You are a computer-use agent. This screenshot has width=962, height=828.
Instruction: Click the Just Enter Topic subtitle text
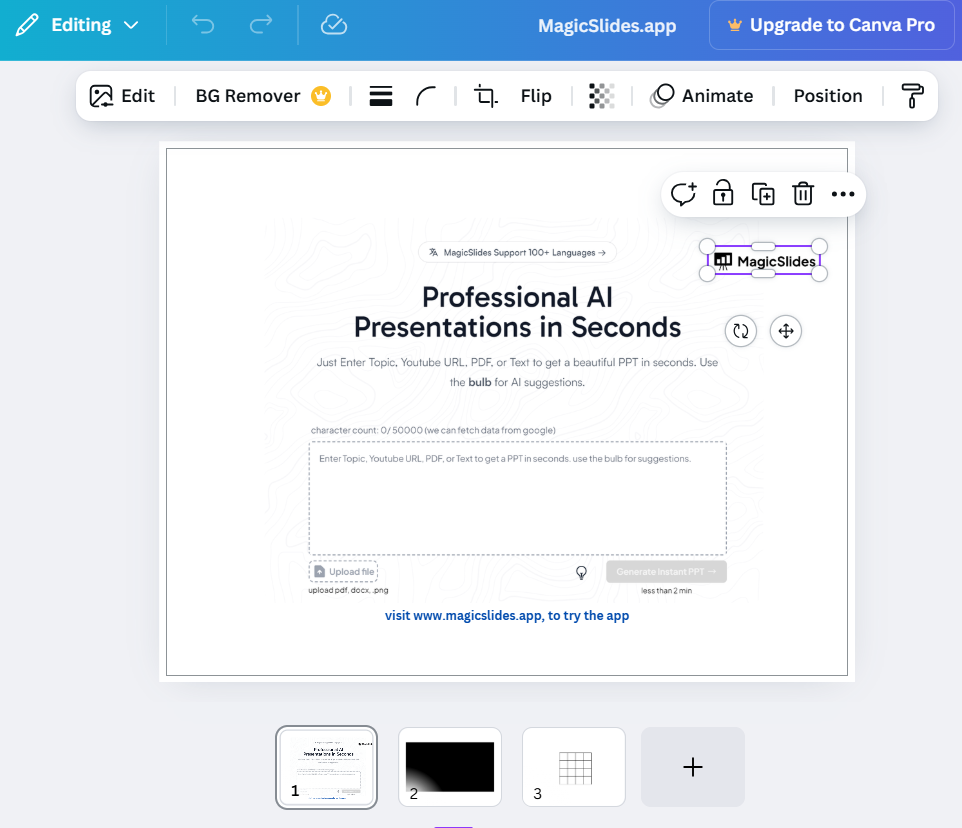pyautogui.click(x=517, y=372)
